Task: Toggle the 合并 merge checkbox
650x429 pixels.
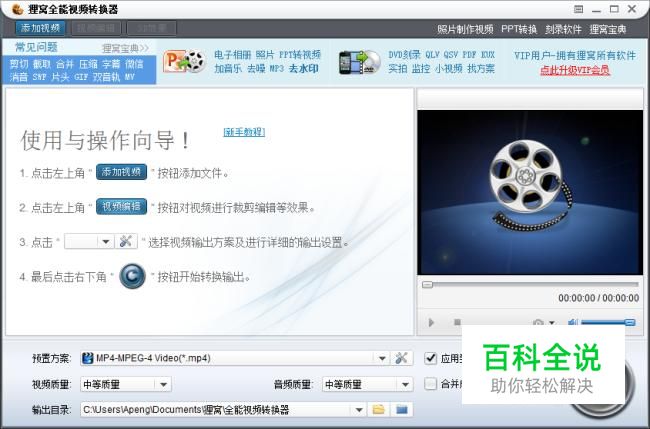Action: point(431,384)
